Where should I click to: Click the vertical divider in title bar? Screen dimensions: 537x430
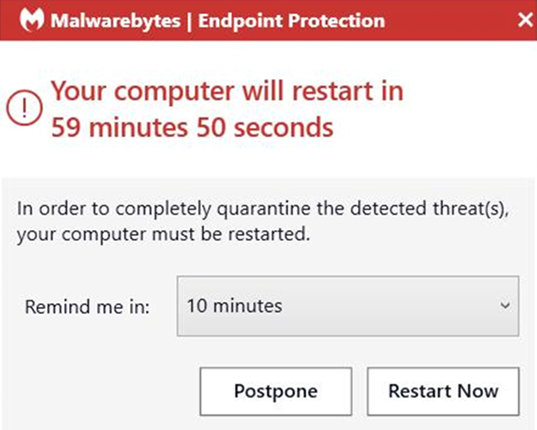click(189, 21)
